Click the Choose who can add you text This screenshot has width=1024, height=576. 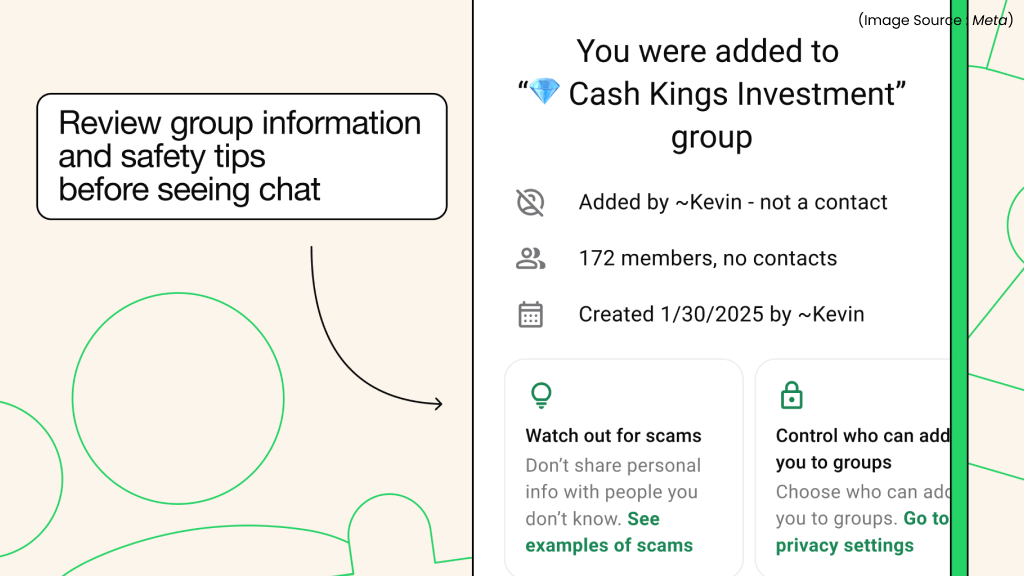[x=862, y=505]
